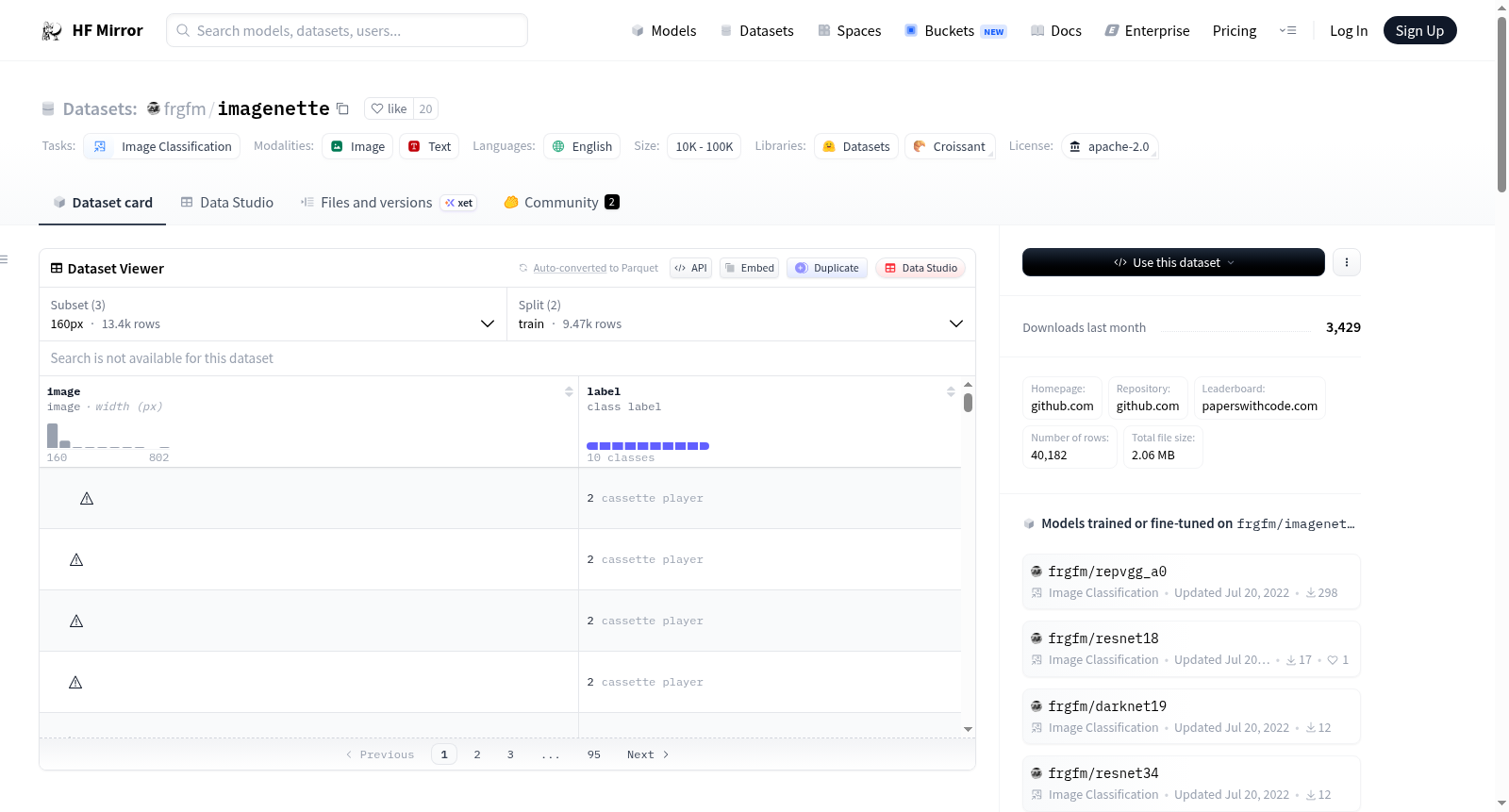Click the image width histogram's tallest bar
This screenshot has width=1509, height=812.
click(x=52, y=435)
